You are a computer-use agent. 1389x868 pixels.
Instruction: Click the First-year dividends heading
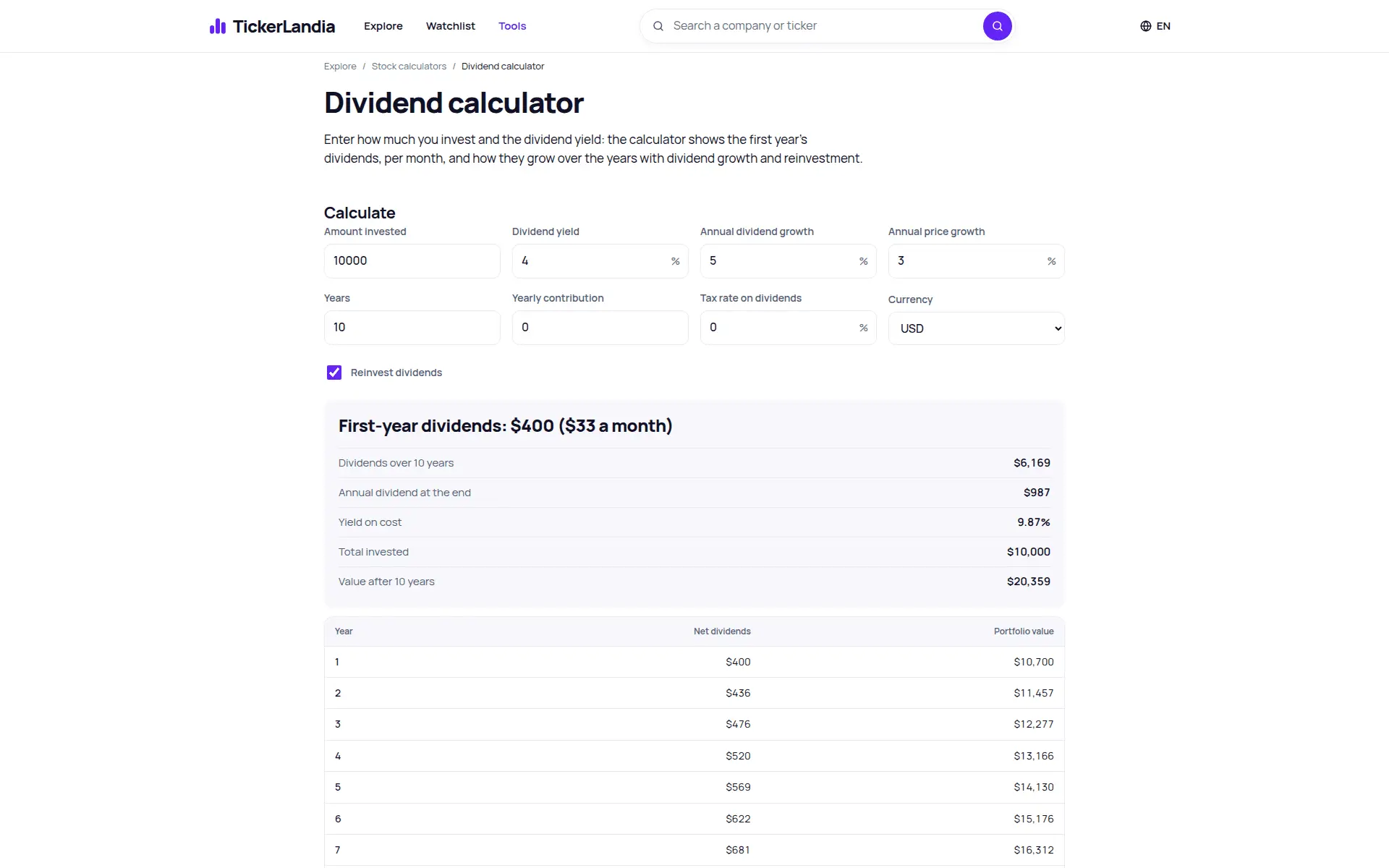(x=505, y=426)
